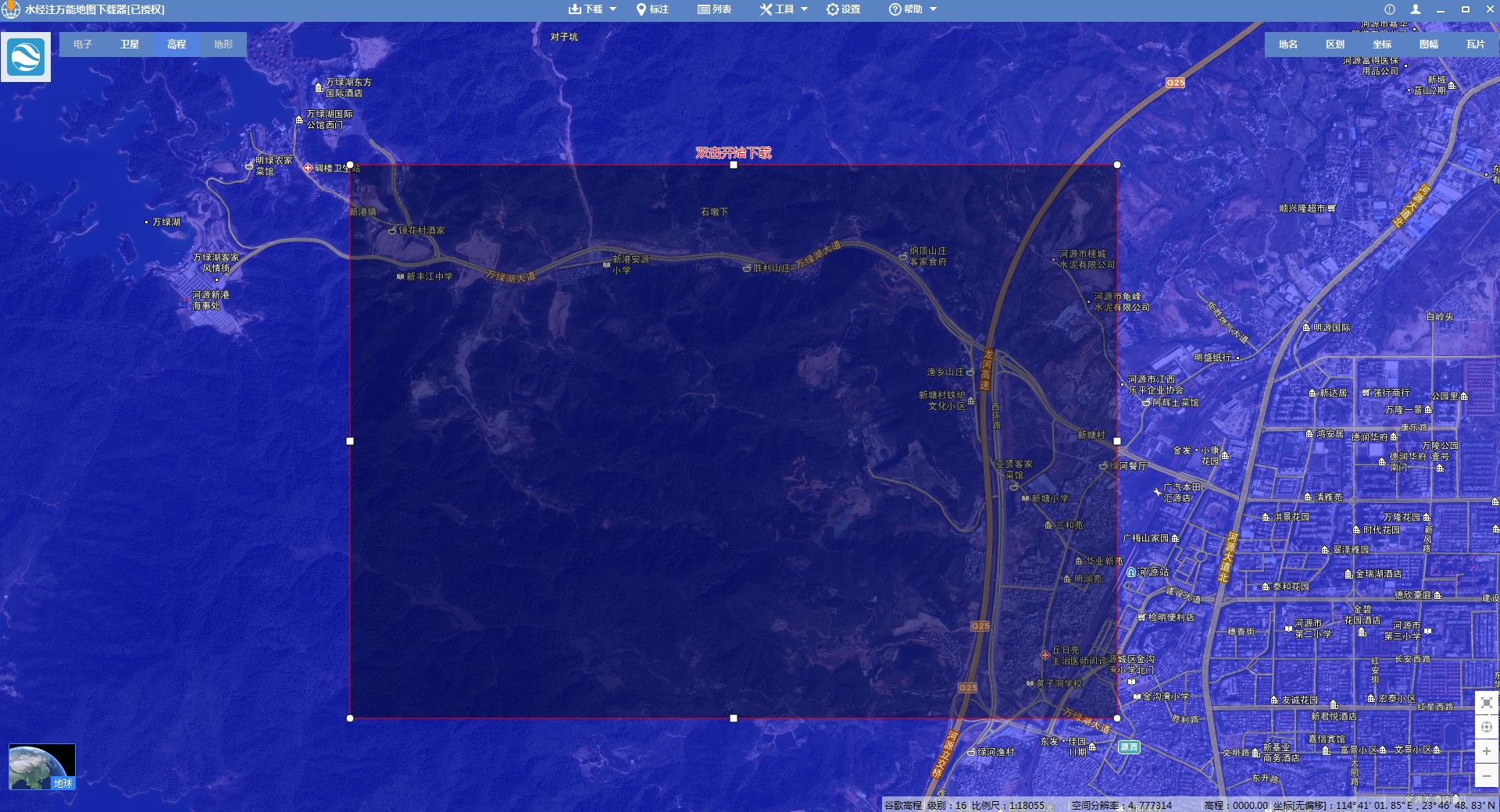1500x812 pixels.
Task: Click the 万绿湖国际公馆西门 building icon
Action: coord(299,119)
